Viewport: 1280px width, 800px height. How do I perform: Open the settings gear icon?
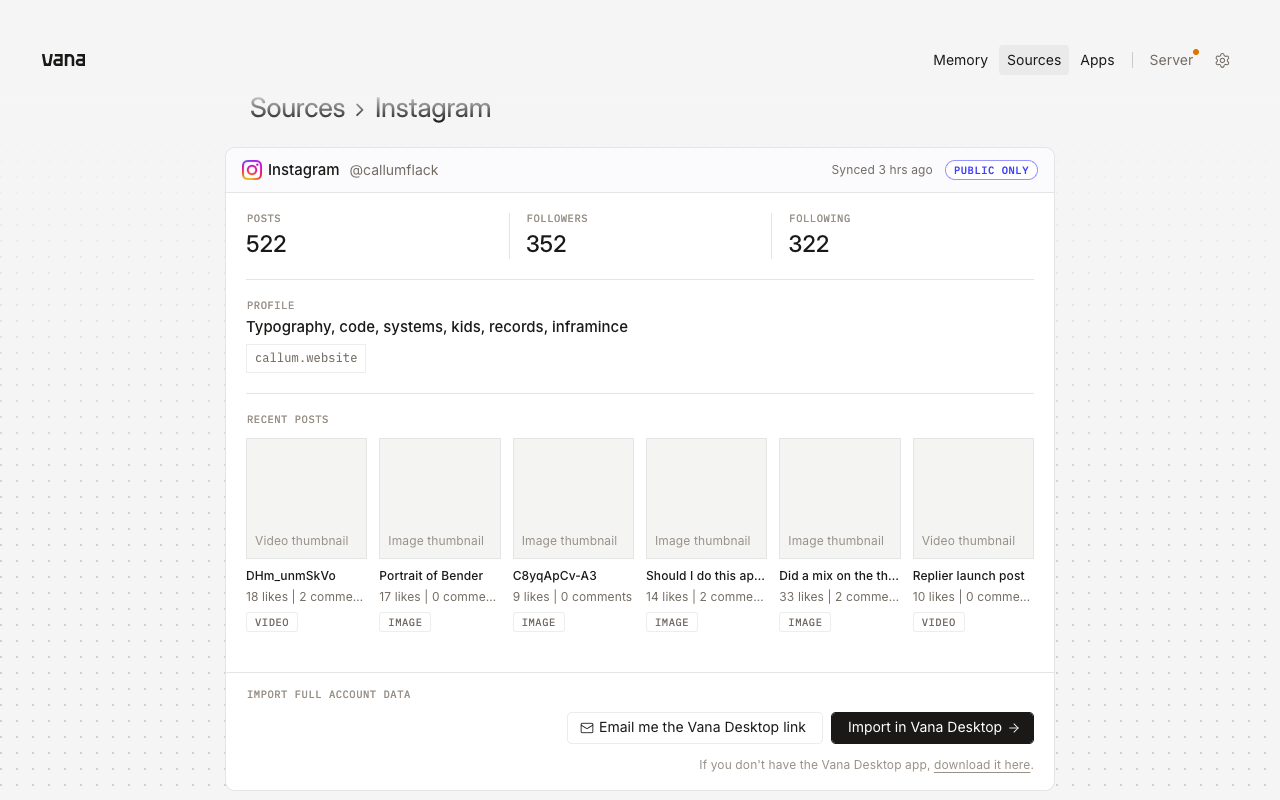pos(1222,60)
